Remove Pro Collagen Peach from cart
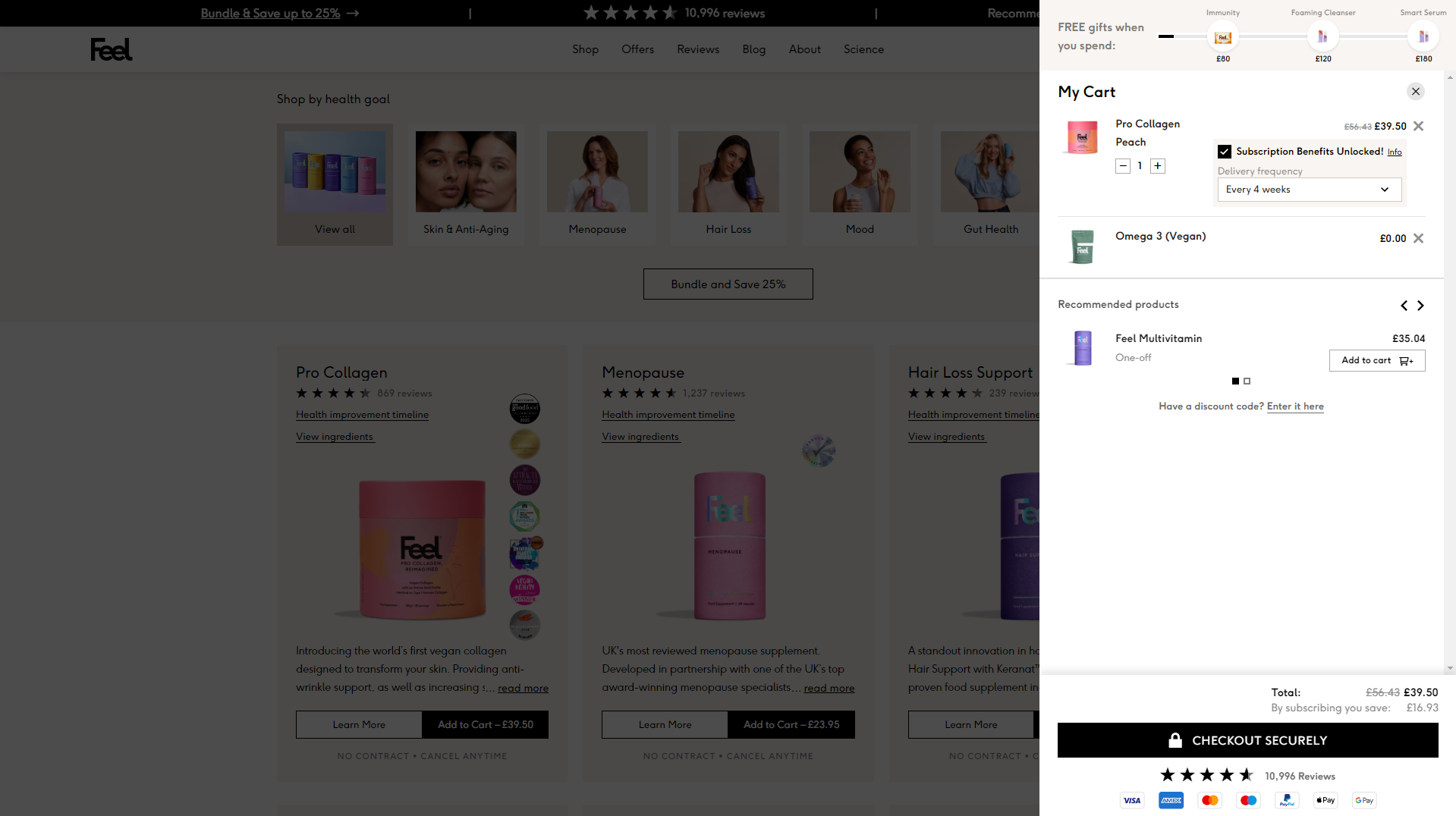This screenshot has width=1456, height=816. (1418, 127)
